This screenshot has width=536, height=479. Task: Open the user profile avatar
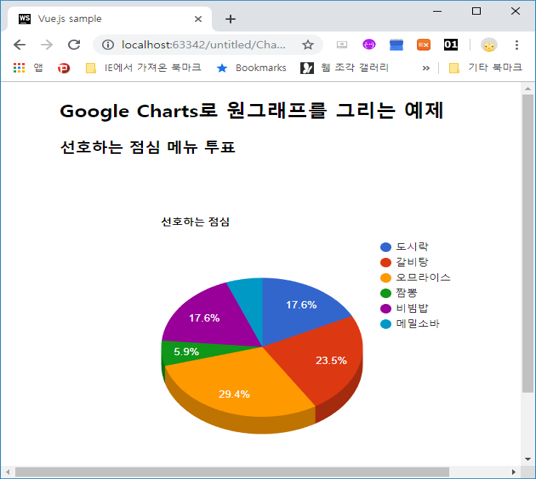click(x=489, y=45)
